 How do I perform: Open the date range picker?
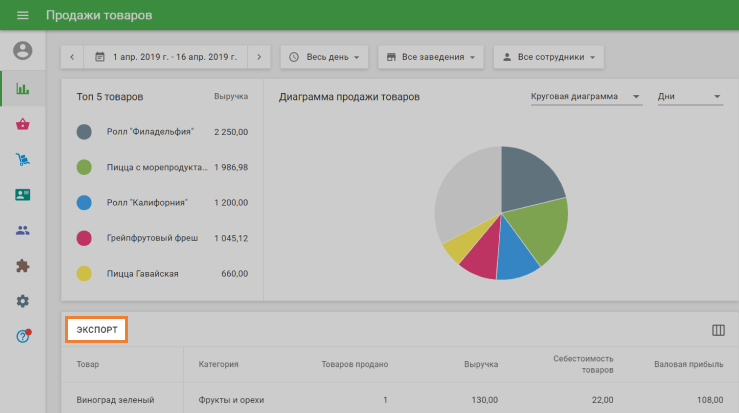[166, 57]
